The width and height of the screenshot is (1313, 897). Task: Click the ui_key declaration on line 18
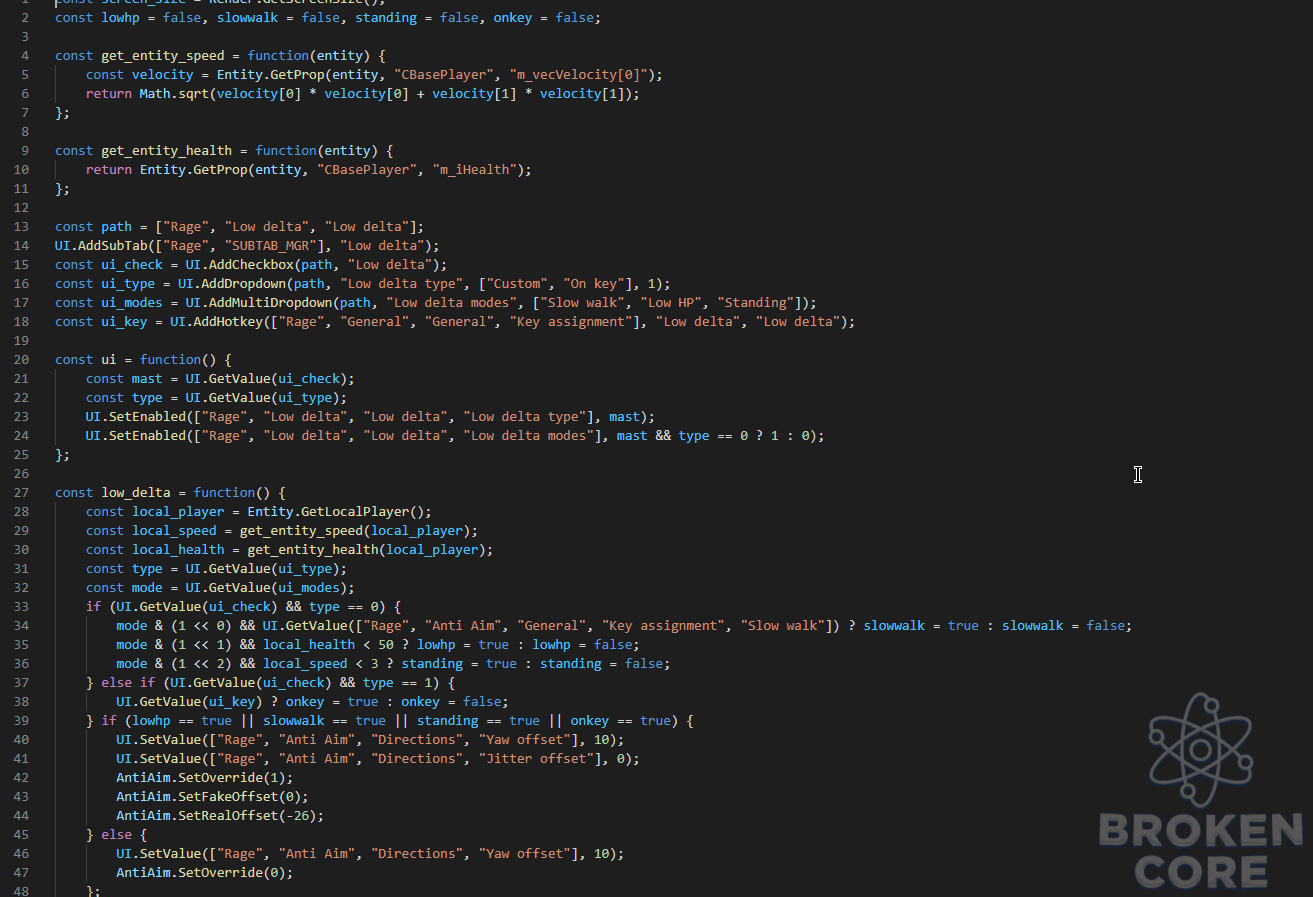pos(124,322)
